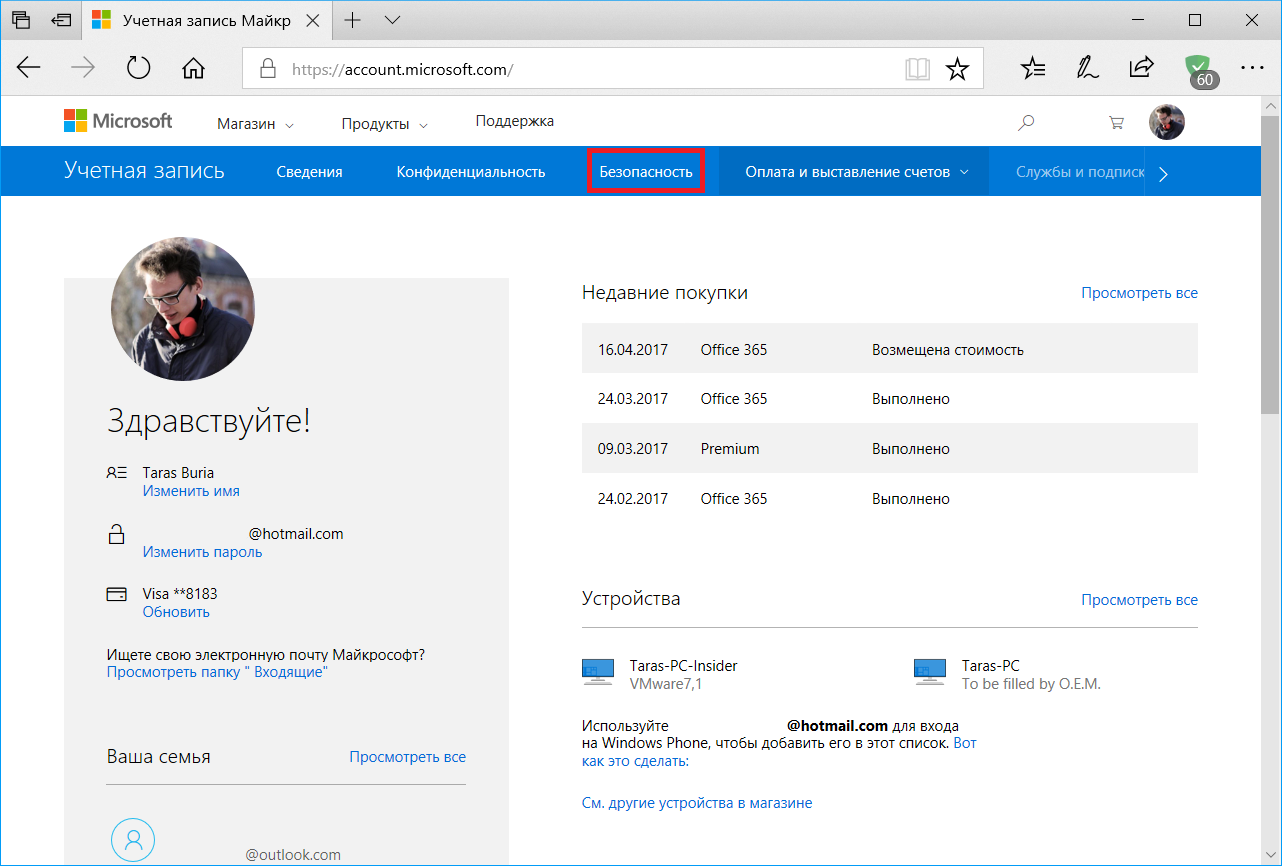Screen dimensions: 1282x866
Task: Open the Конфиденциальность tab
Action: [471, 172]
